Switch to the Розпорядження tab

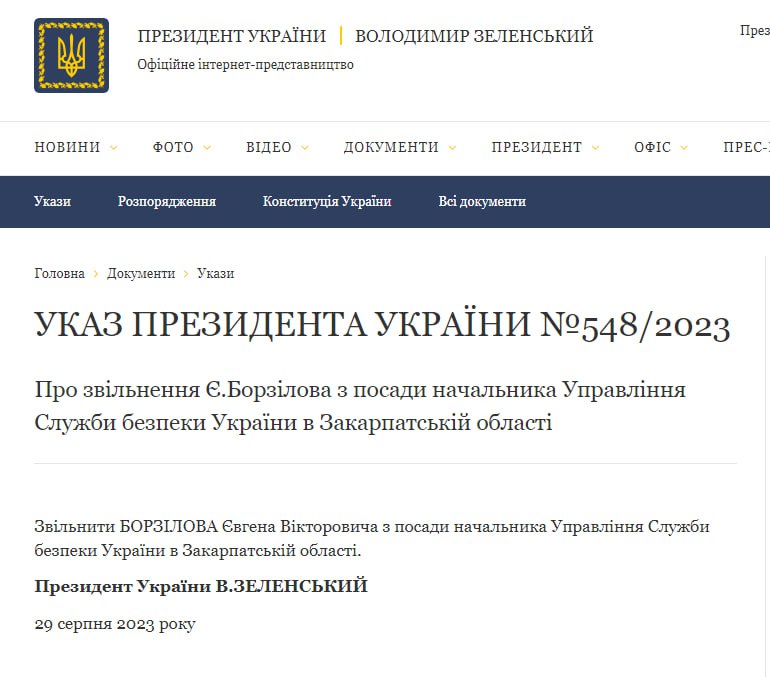pos(167,201)
